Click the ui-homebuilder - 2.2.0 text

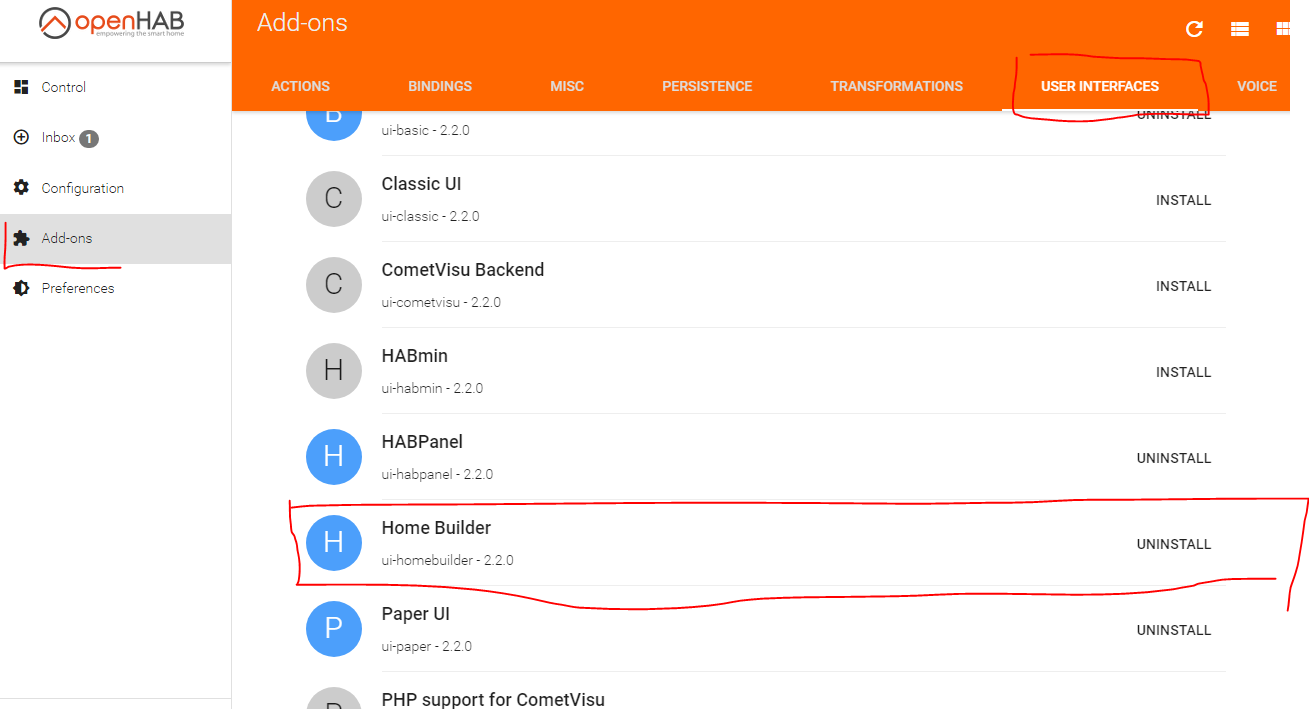click(447, 560)
